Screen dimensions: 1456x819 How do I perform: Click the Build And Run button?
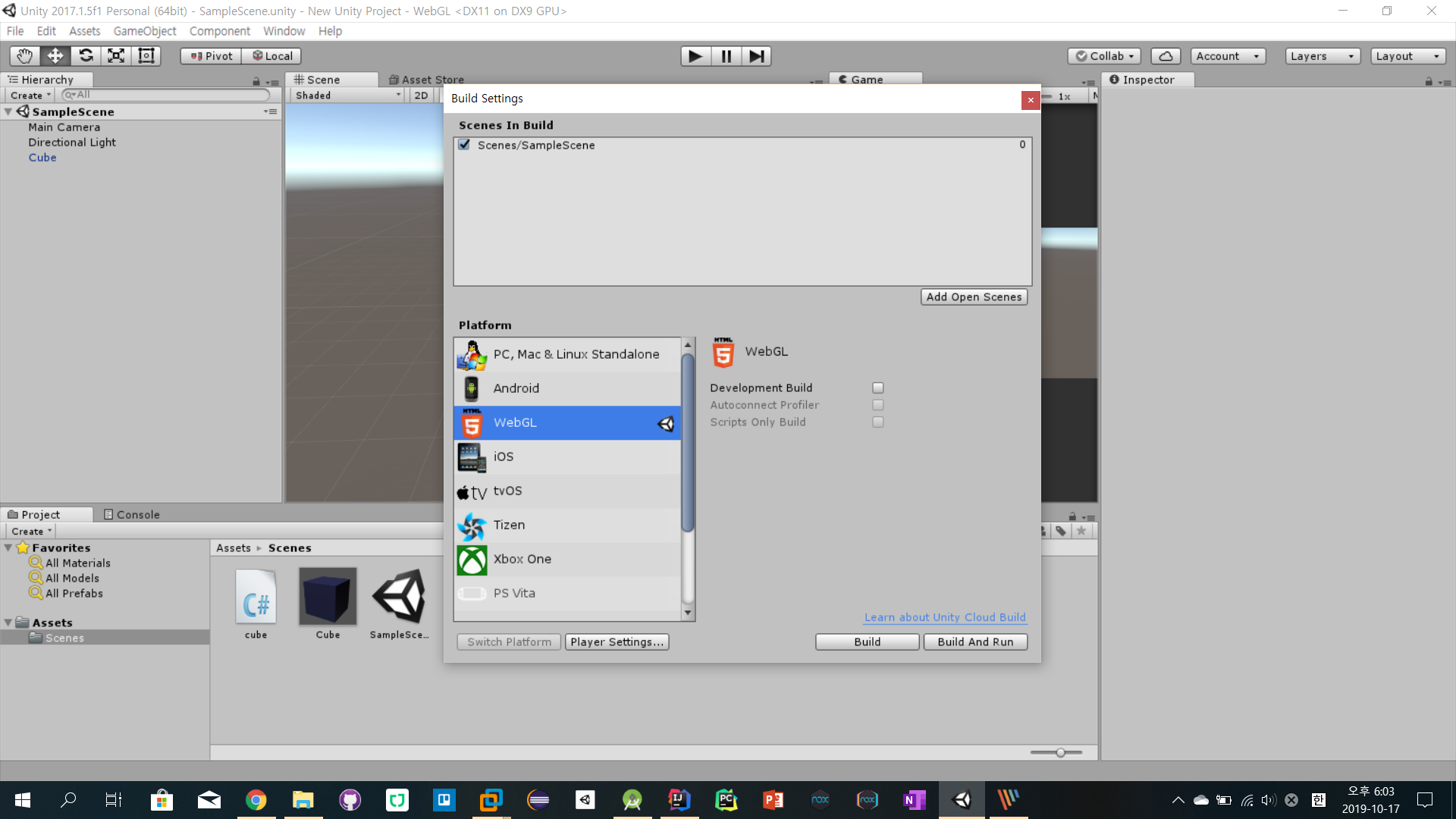[975, 642]
